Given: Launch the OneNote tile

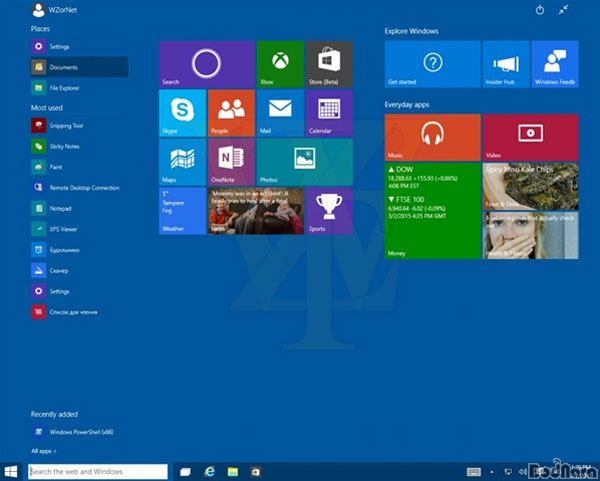Looking at the screenshot, I should coord(231,162).
